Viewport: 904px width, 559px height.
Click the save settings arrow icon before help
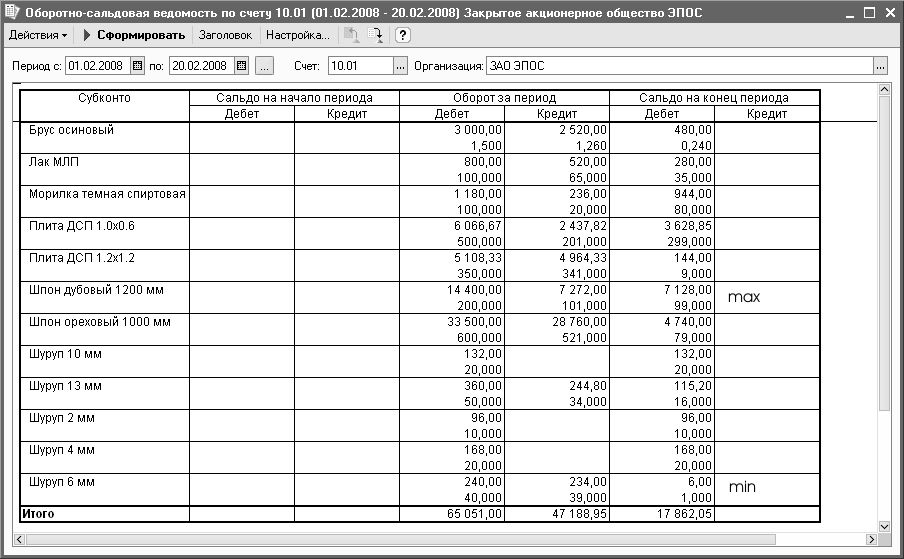[x=375, y=35]
